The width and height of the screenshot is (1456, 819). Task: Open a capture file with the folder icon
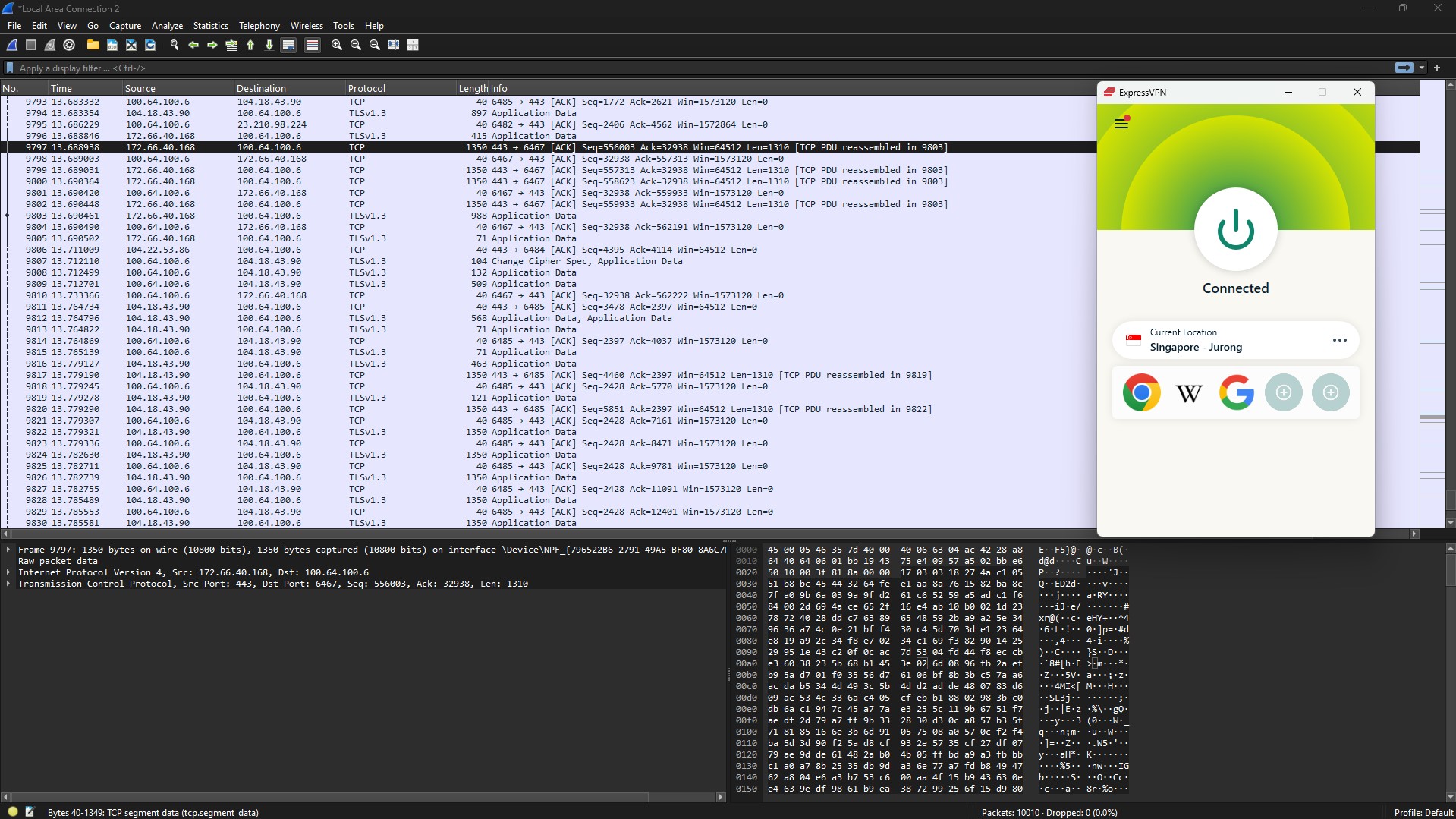(x=93, y=46)
